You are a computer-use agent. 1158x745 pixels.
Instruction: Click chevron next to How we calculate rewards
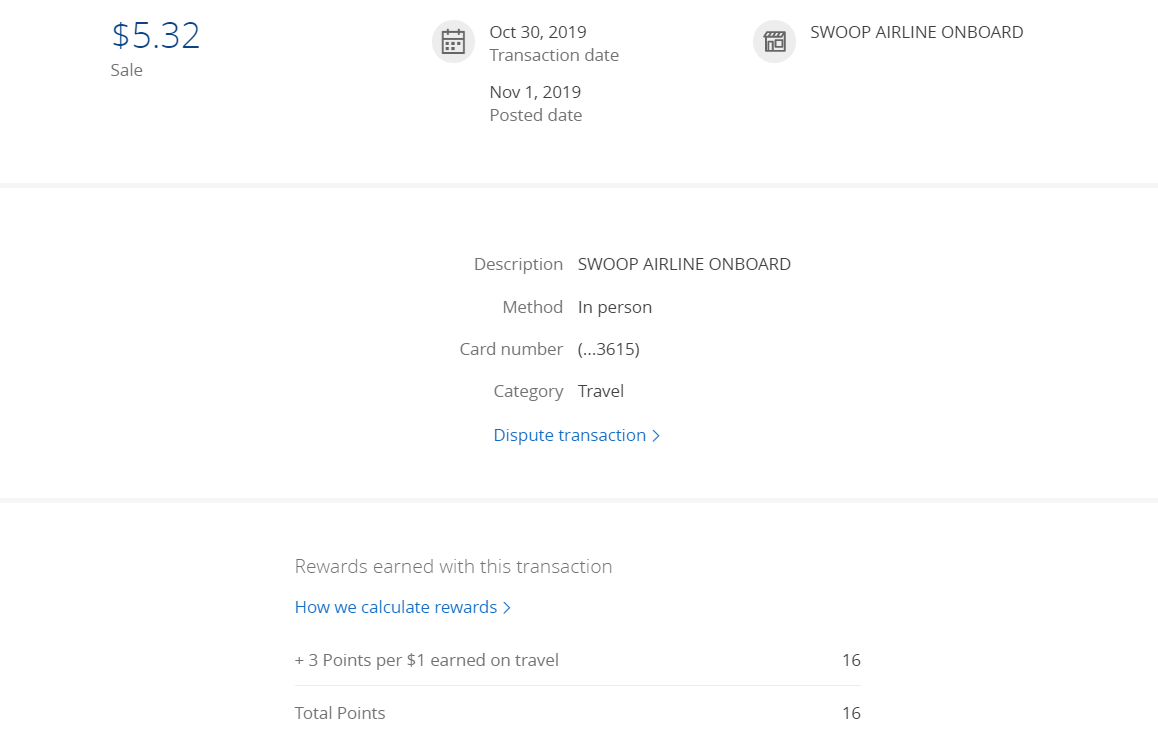click(507, 608)
